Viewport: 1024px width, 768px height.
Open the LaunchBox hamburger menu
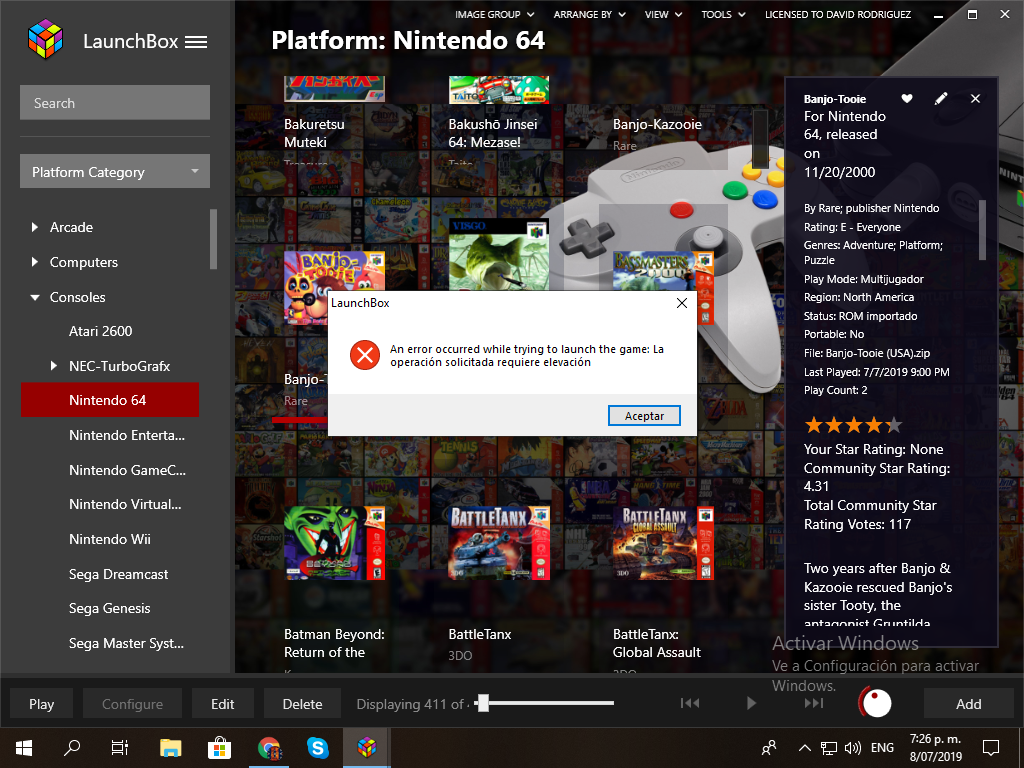[196, 42]
